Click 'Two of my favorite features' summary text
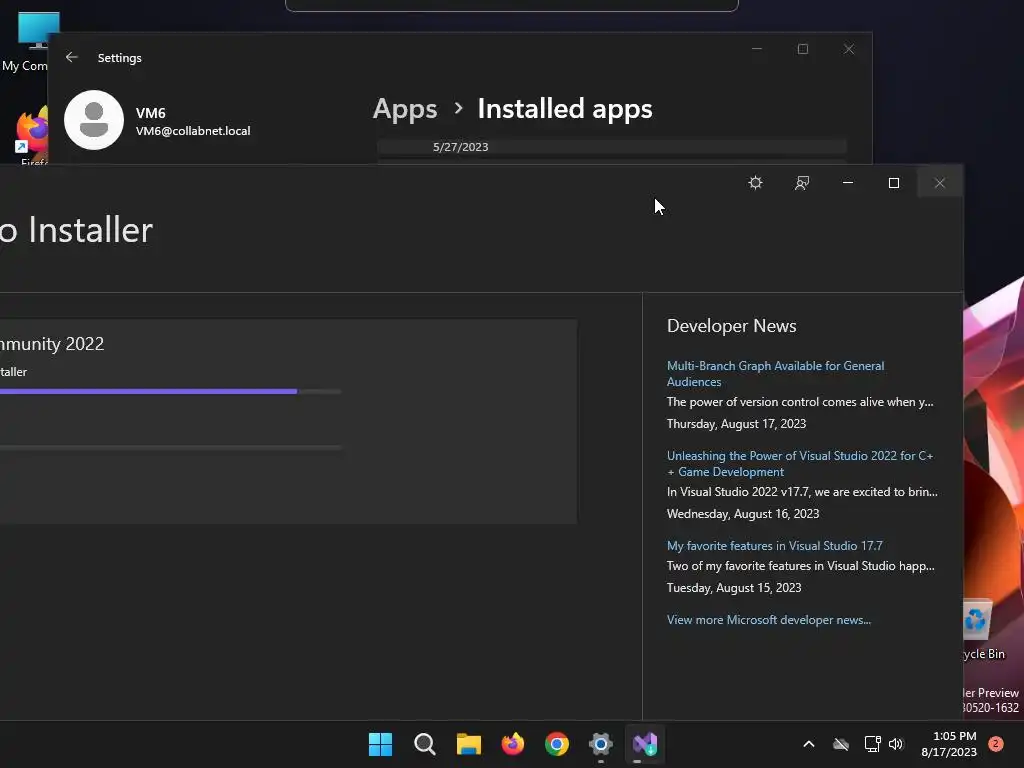Image resolution: width=1024 pixels, height=768 pixels. click(x=801, y=566)
